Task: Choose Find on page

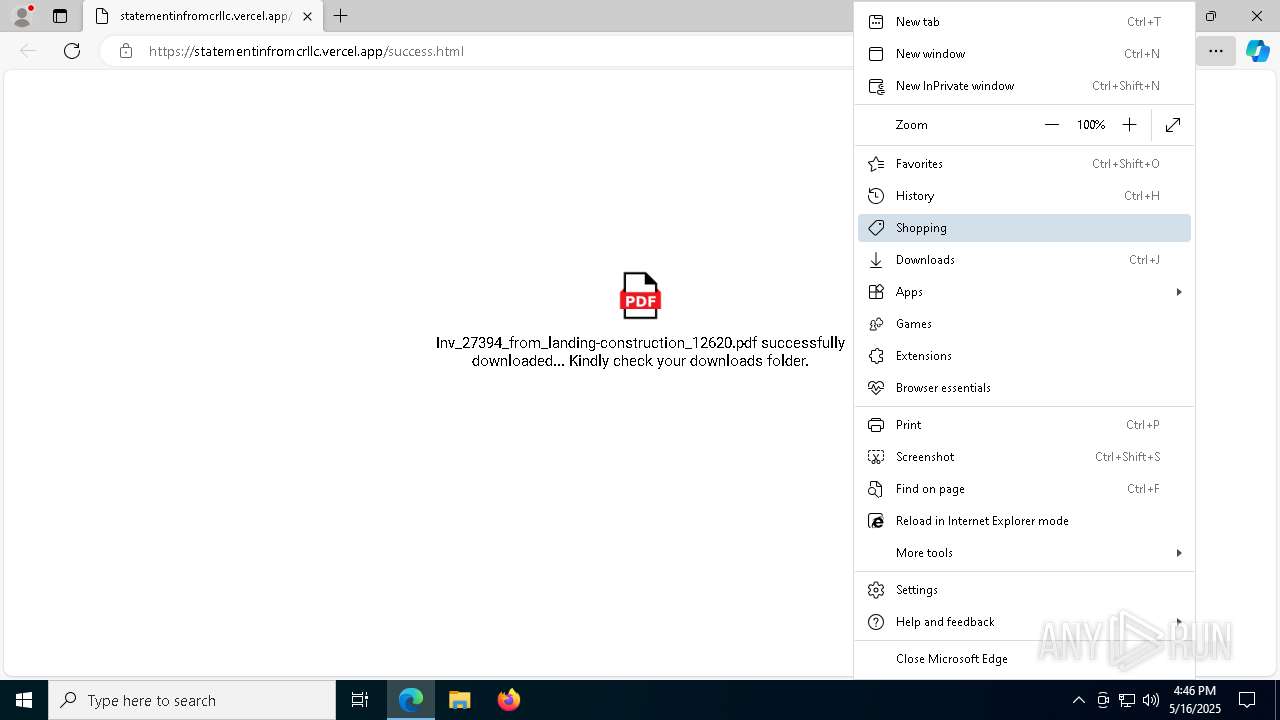Action: (x=1024, y=489)
